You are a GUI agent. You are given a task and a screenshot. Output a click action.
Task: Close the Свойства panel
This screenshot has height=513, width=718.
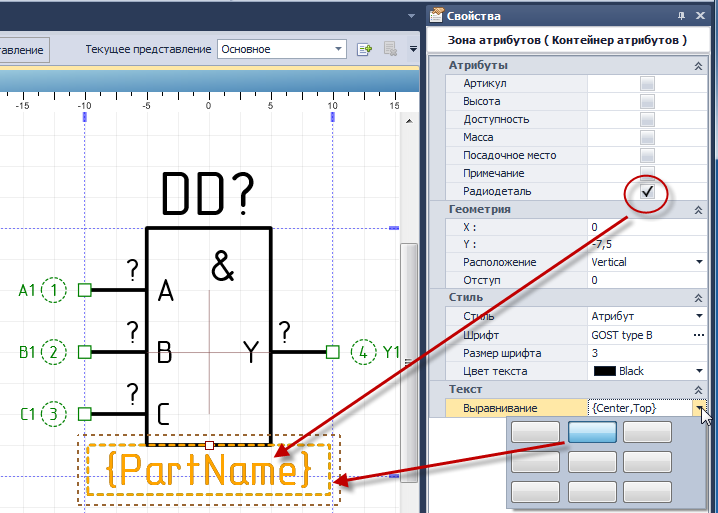coord(700,16)
